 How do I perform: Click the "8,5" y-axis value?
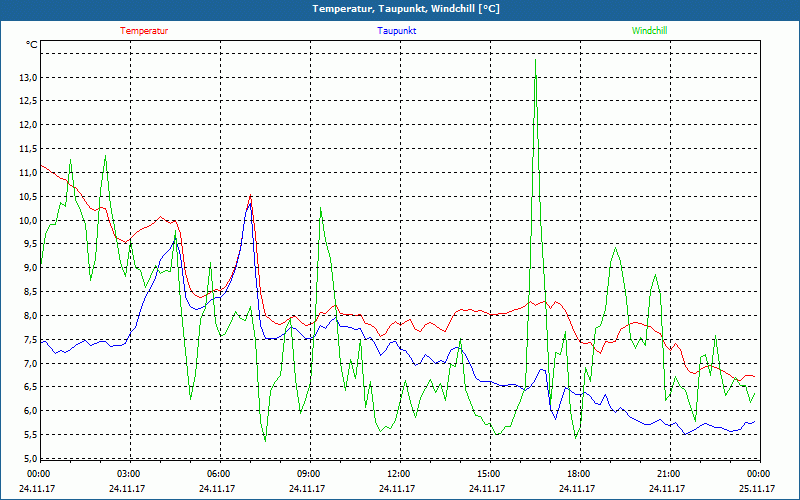coord(31,292)
